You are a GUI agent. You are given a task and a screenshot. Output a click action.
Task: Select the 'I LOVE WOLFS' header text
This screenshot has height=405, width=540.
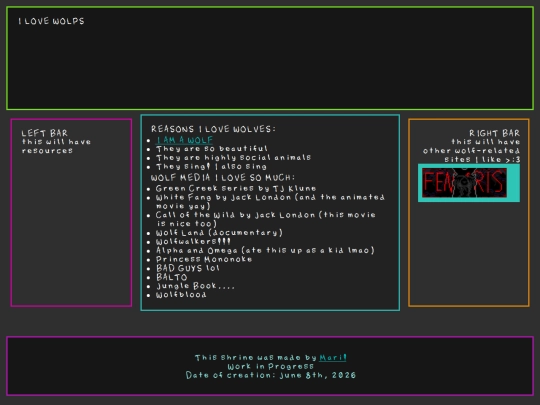(51, 21)
